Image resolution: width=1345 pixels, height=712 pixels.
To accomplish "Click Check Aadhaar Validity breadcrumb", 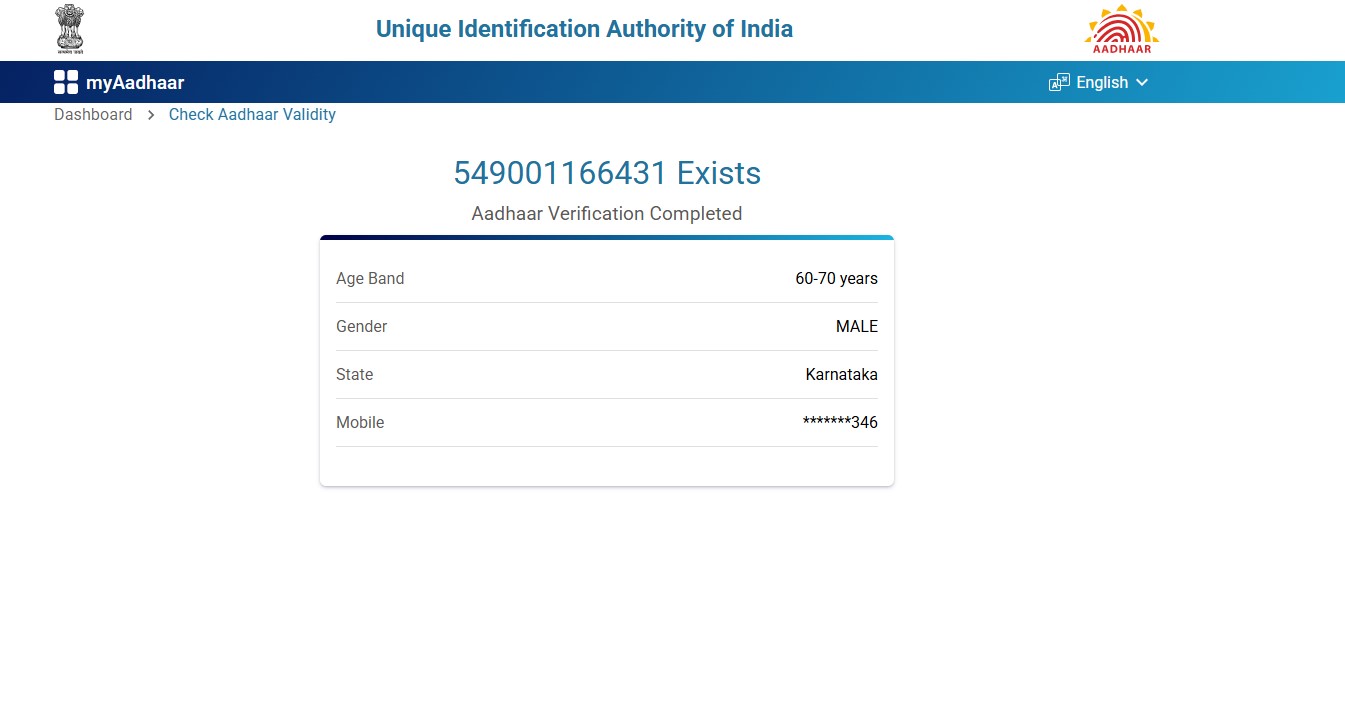I will point(252,114).
